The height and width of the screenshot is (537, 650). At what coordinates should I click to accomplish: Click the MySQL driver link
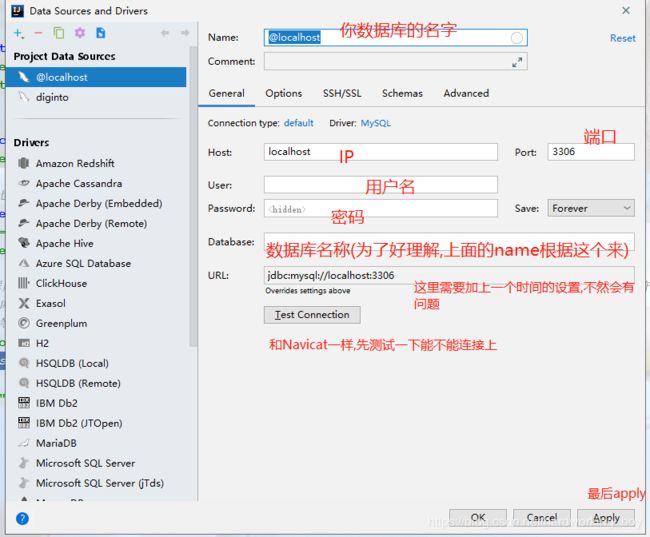point(376,123)
